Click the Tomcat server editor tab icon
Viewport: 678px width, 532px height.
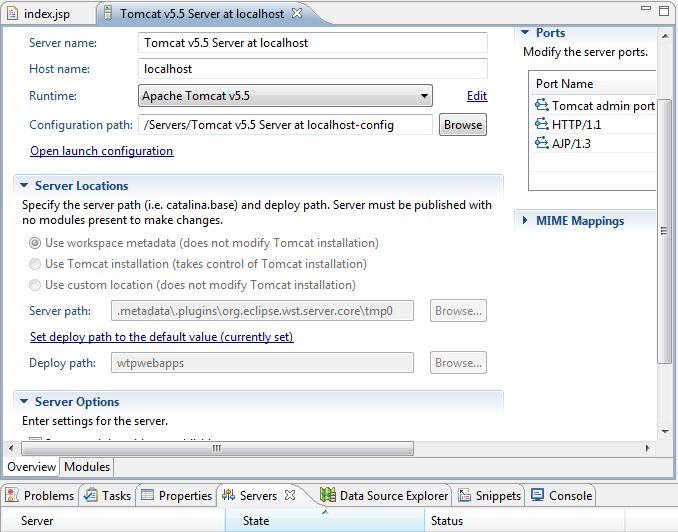coord(108,13)
